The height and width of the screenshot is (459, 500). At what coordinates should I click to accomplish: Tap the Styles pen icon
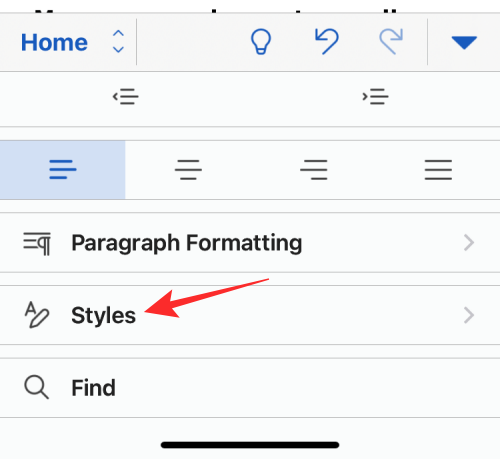point(37,315)
